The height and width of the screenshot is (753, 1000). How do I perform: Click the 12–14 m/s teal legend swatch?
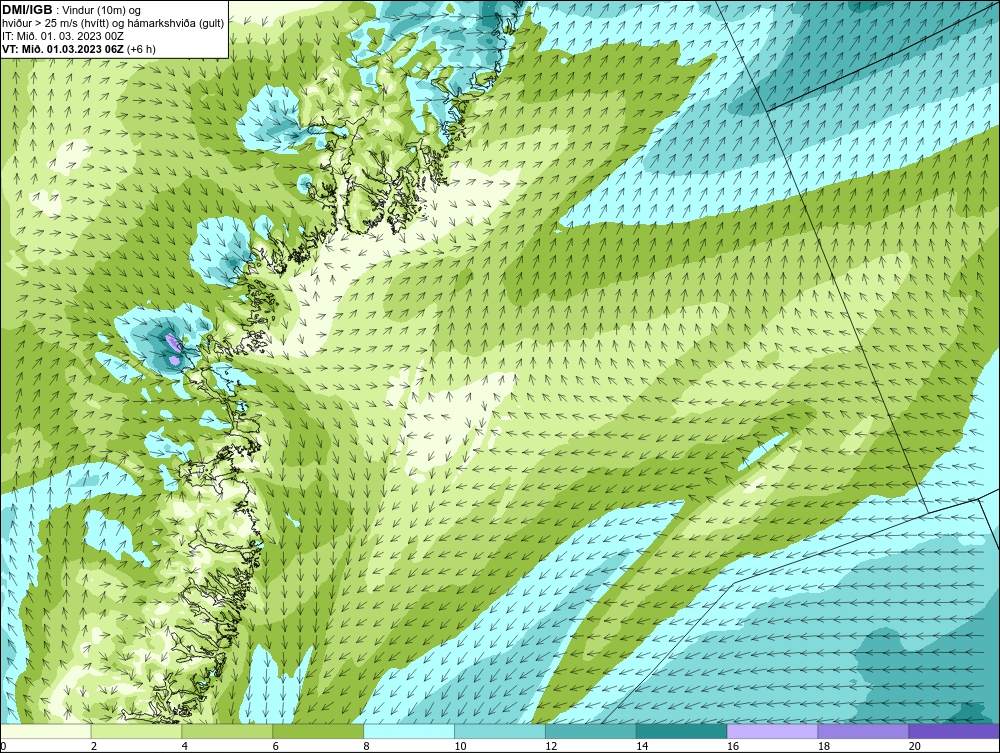coord(591,731)
